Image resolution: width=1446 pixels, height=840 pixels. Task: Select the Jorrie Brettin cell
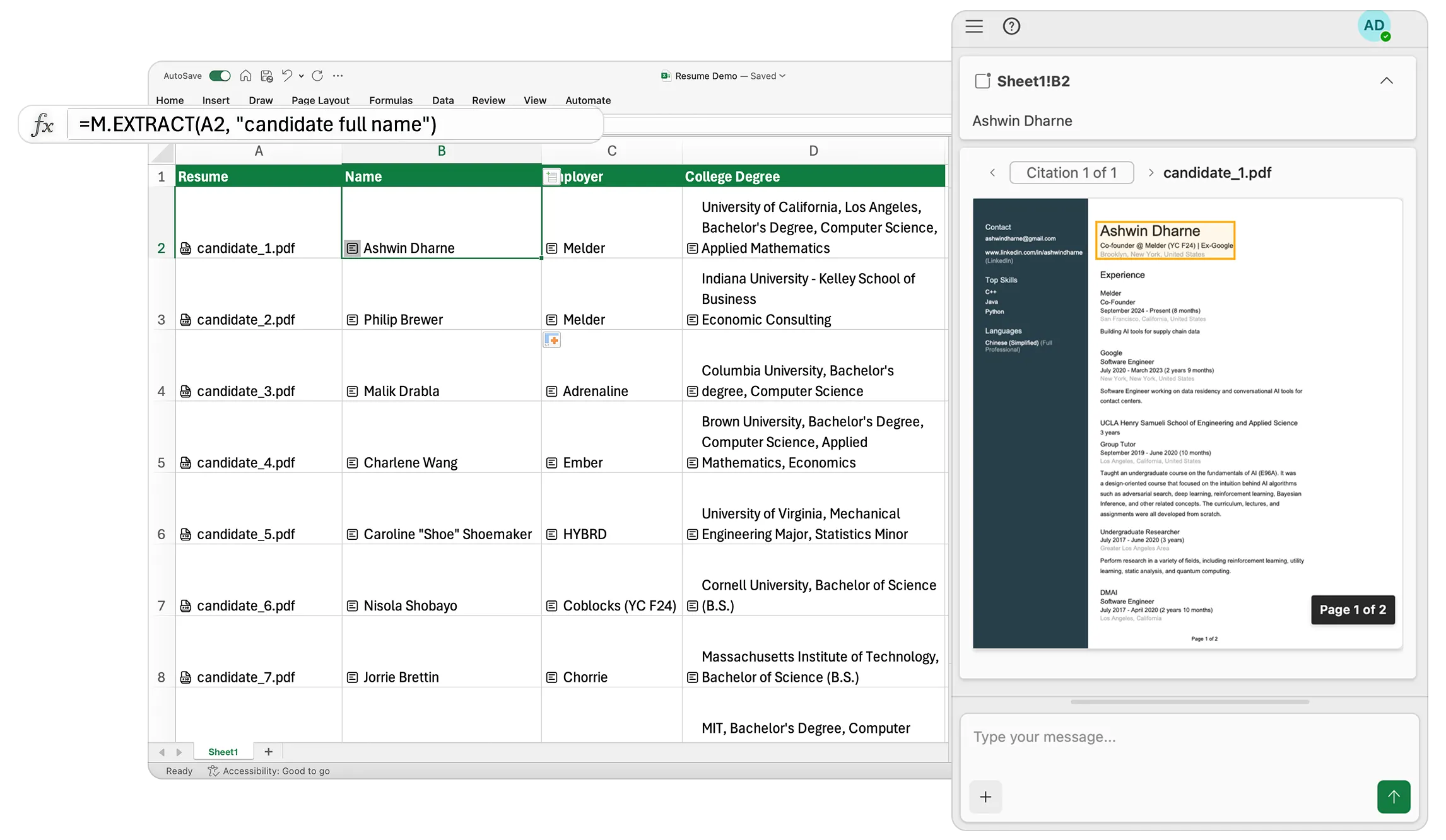pos(442,651)
